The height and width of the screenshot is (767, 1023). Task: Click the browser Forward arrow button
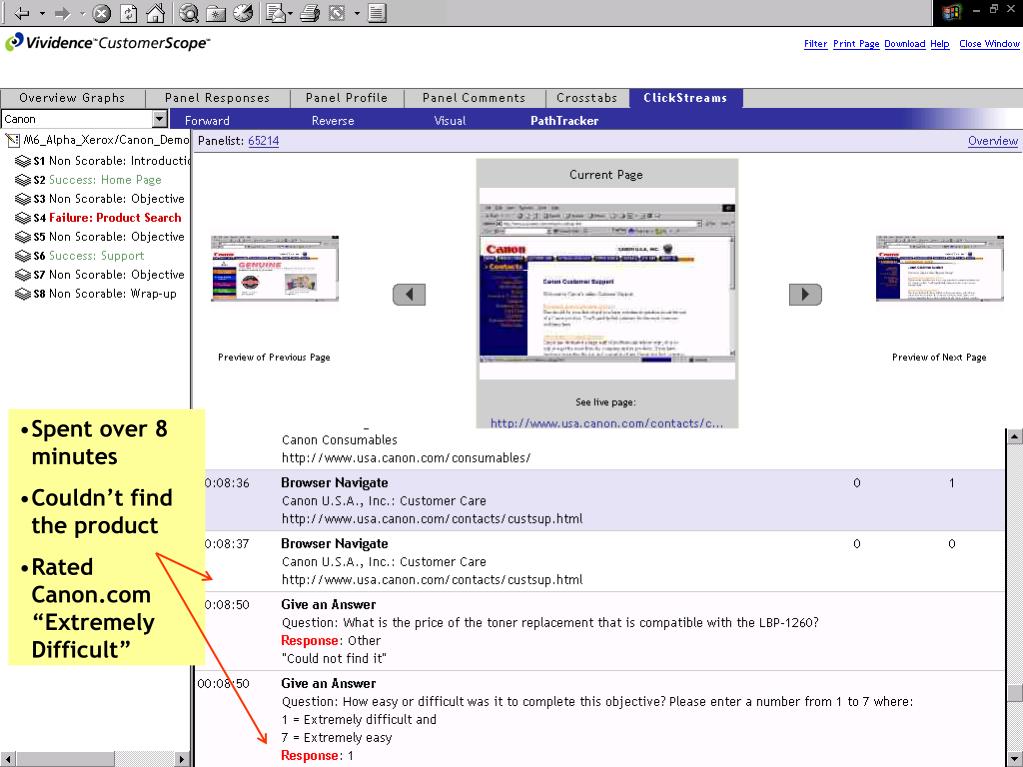click(63, 13)
